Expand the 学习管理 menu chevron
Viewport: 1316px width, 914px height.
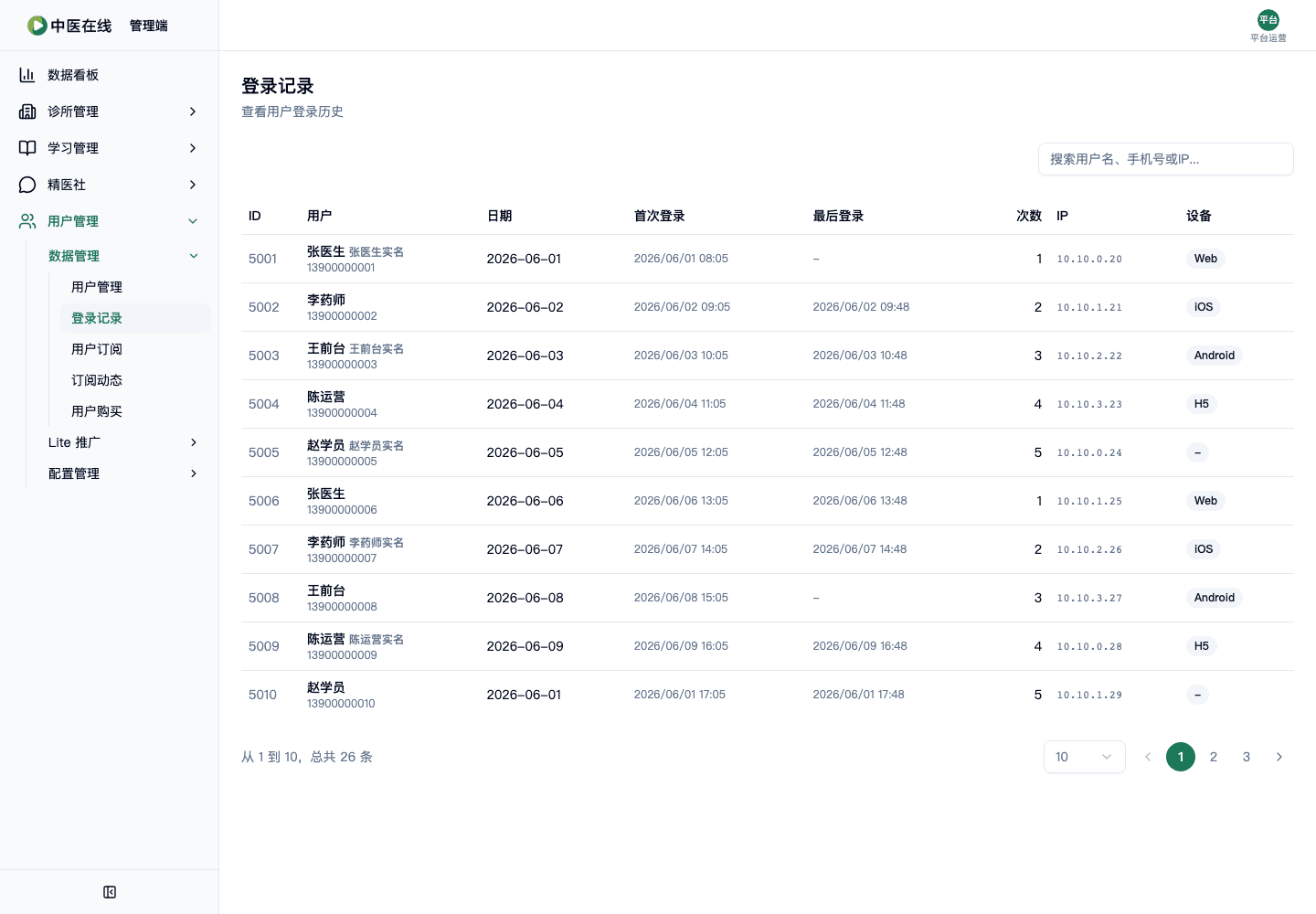[x=193, y=148]
